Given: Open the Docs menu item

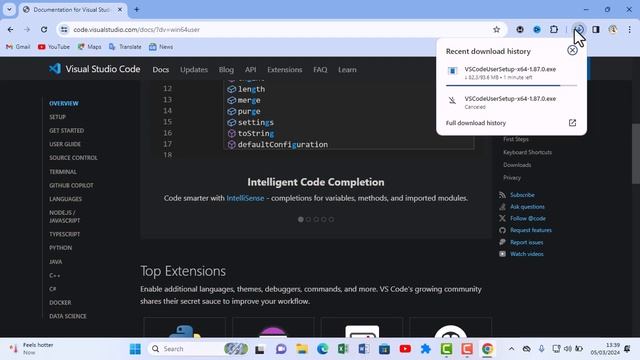Looking at the screenshot, I should (160, 70).
